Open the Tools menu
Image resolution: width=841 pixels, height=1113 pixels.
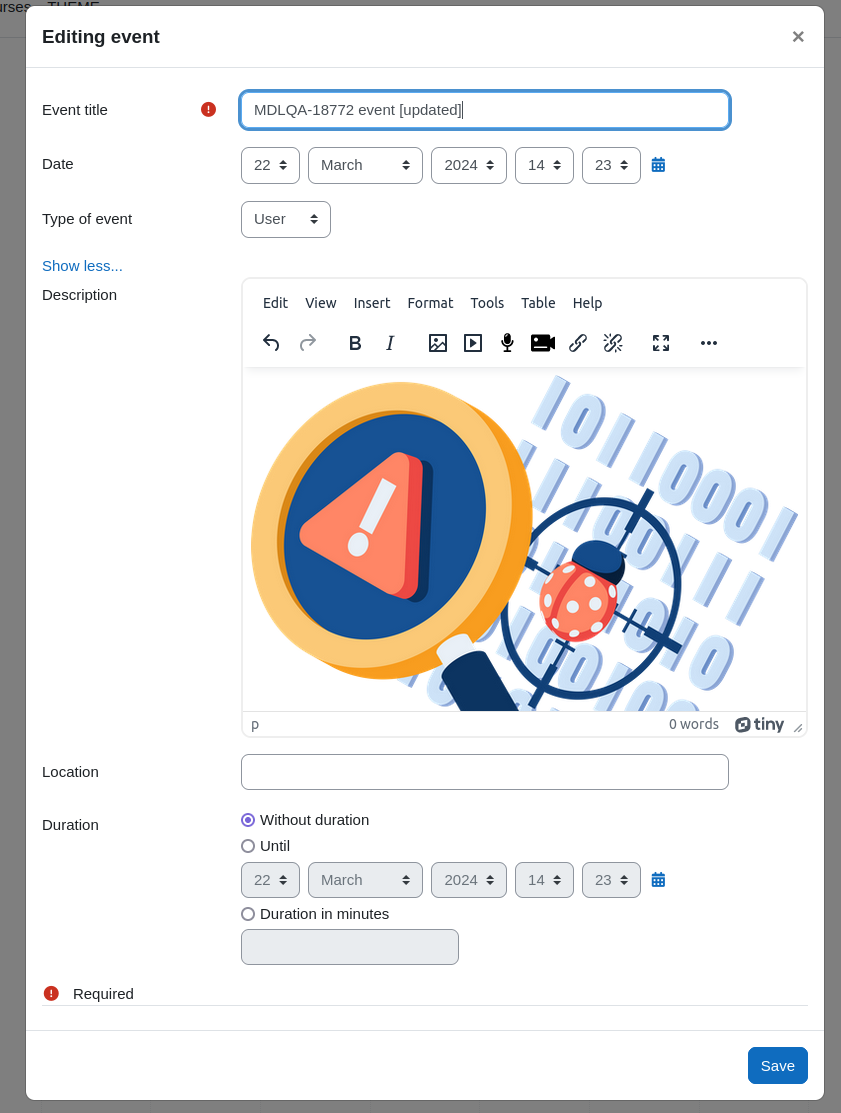point(487,303)
